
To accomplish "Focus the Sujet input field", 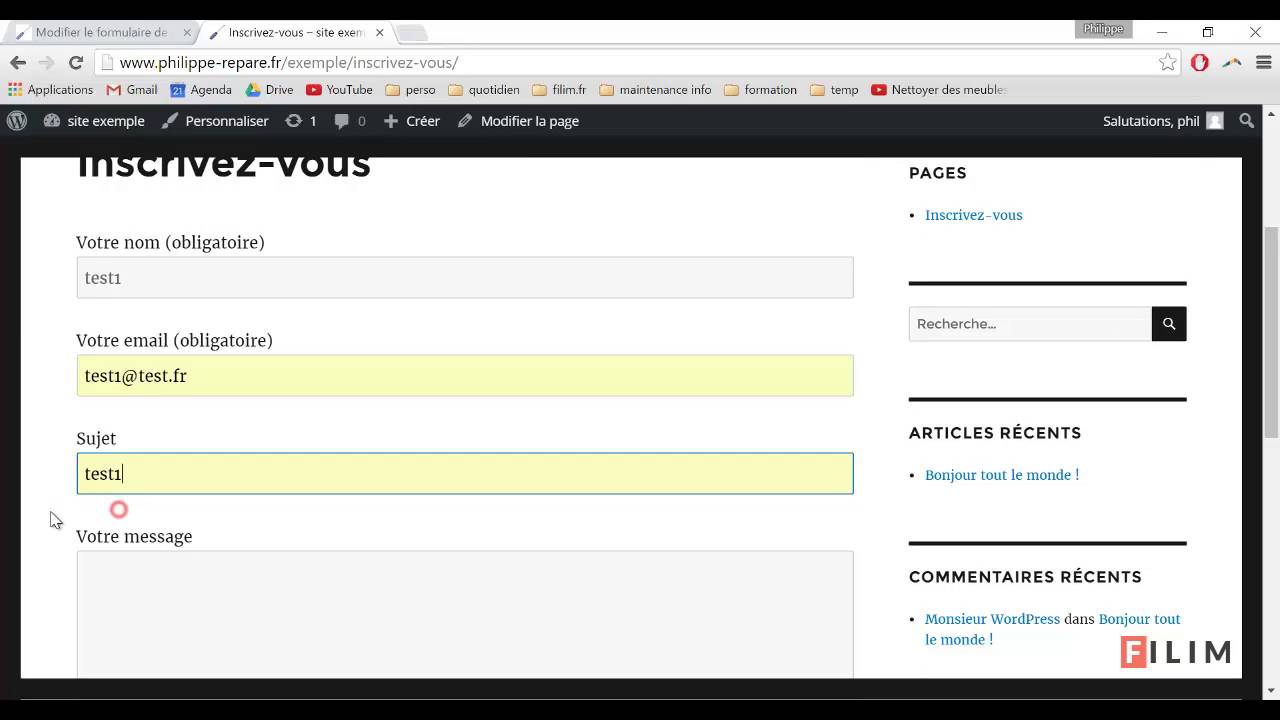I will click(x=465, y=474).
